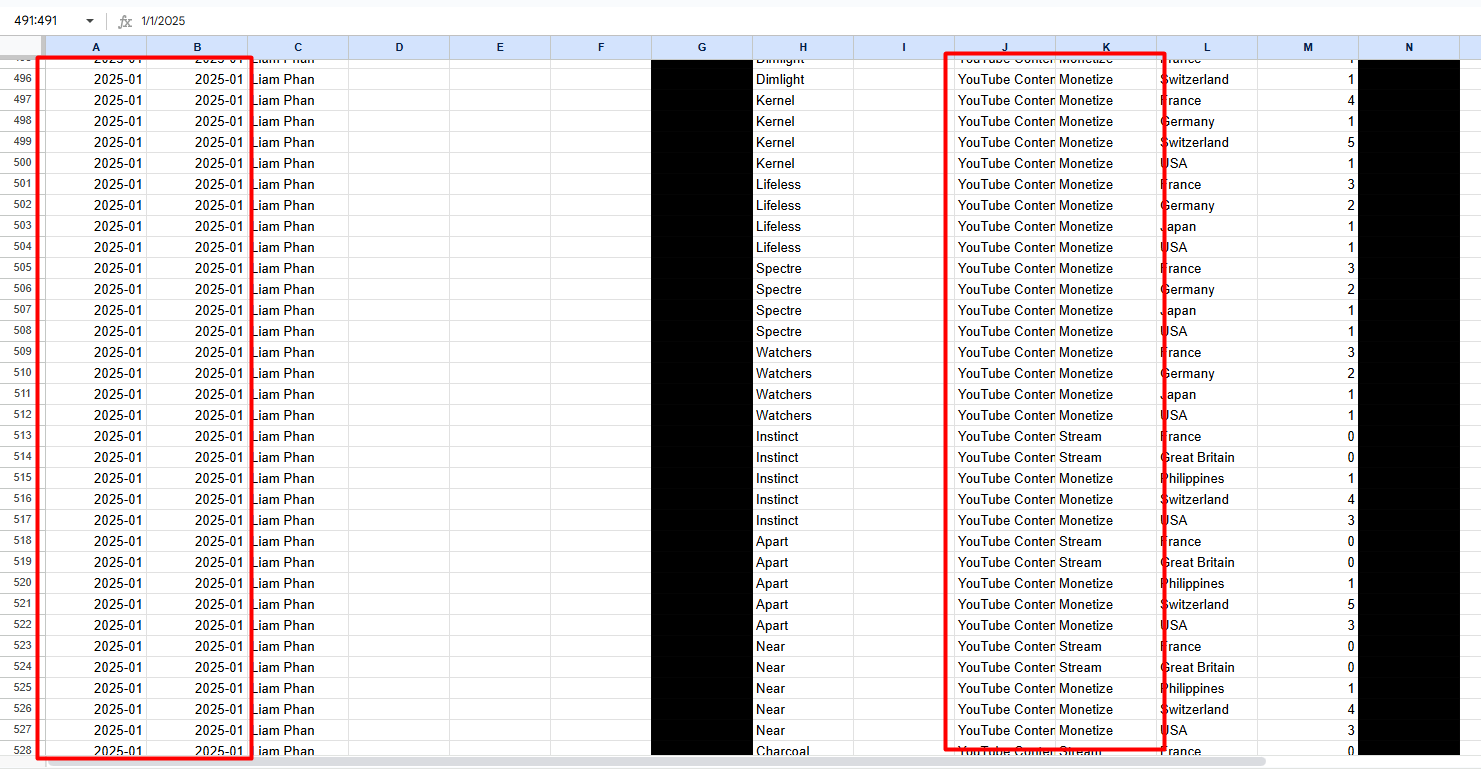
Task: Select the Watchers cell in row 509
Action: coord(802,352)
